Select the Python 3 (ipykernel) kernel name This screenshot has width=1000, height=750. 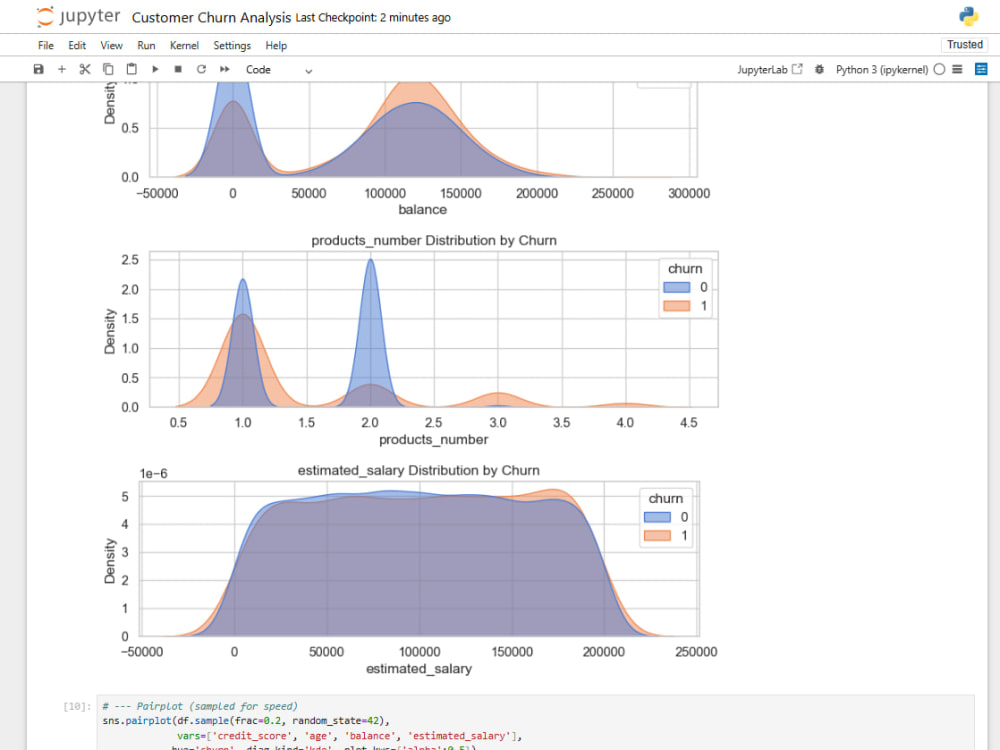(882, 70)
